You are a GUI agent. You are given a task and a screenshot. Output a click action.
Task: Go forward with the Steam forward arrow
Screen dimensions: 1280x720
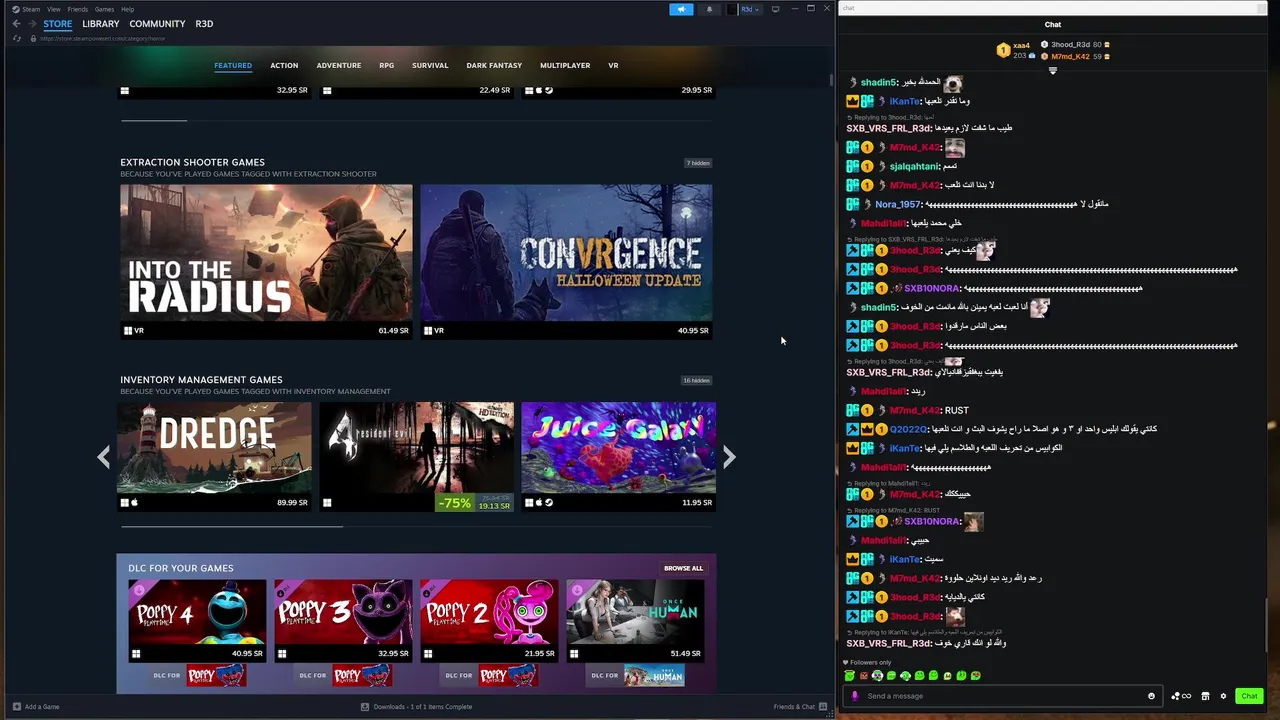pos(32,24)
